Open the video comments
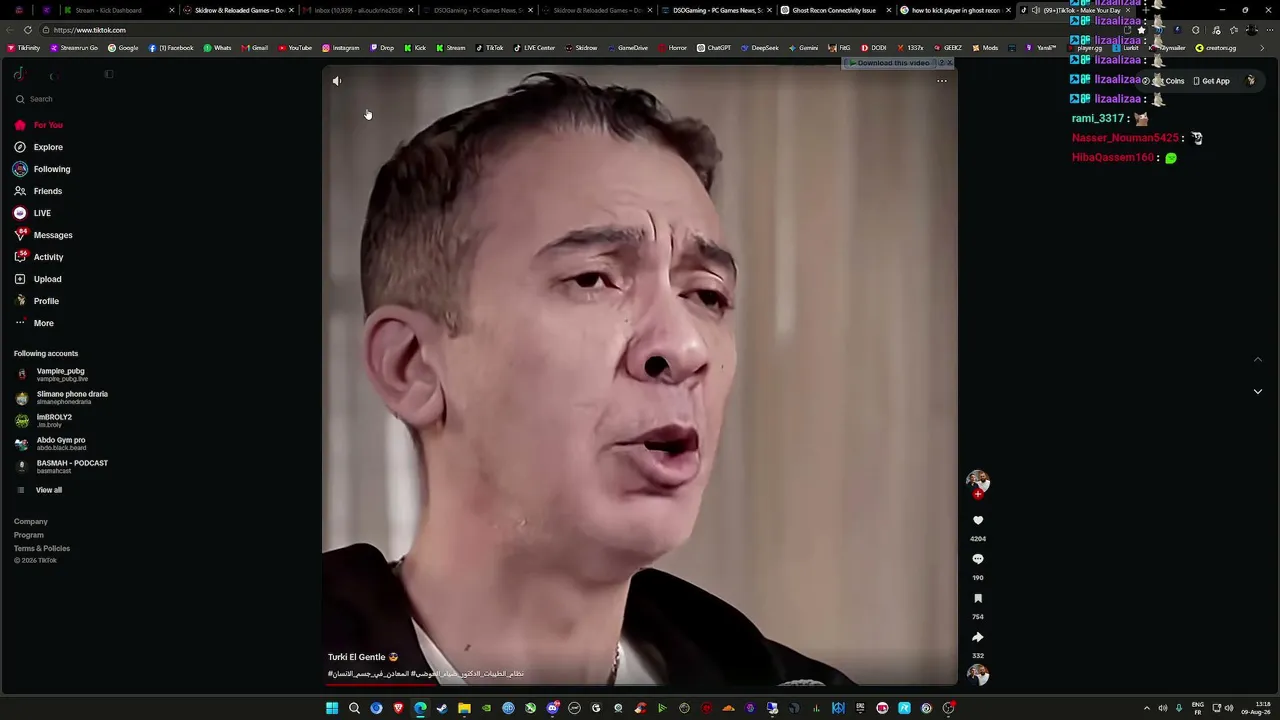 pos(978,559)
